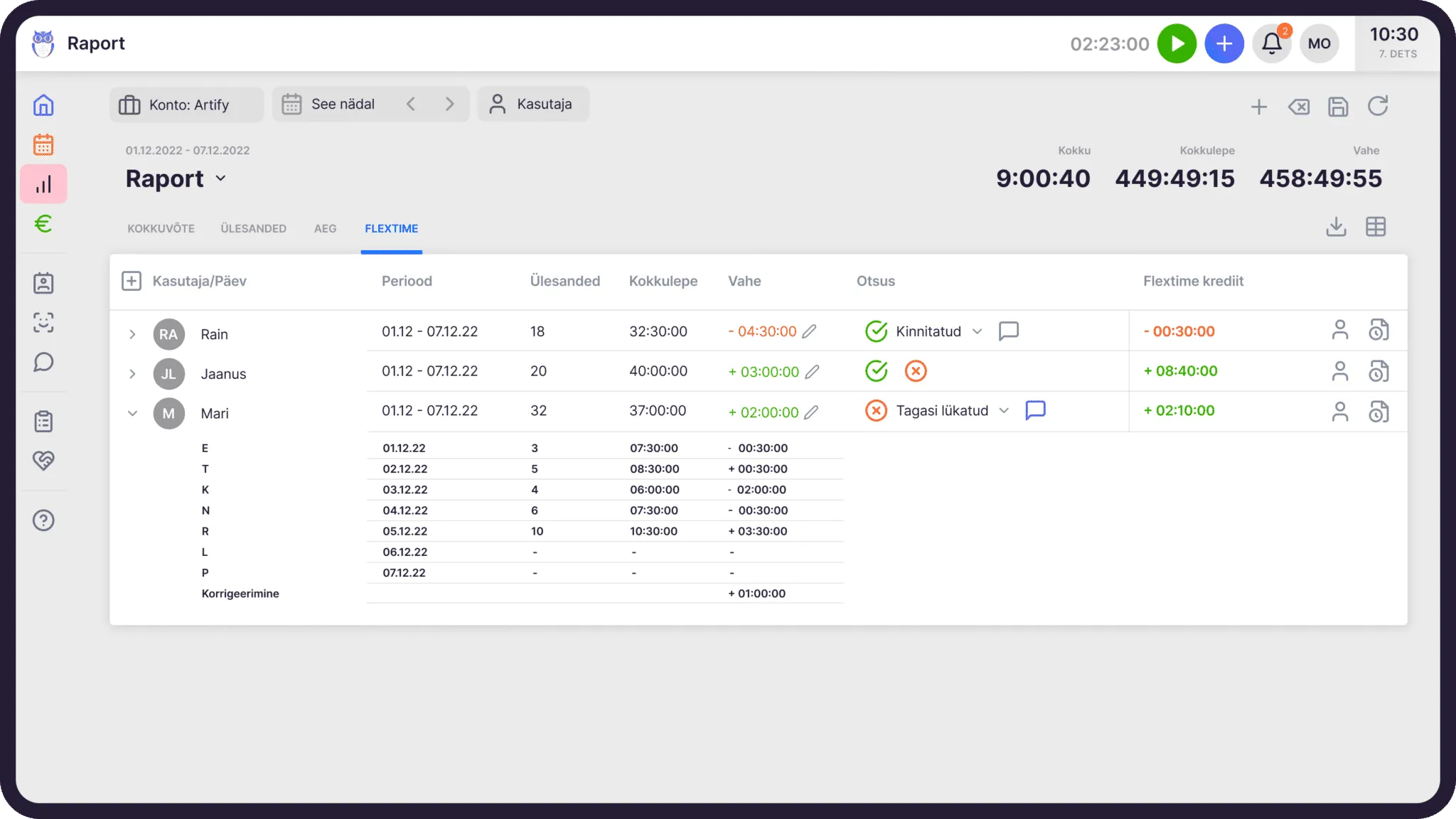Image resolution: width=1456 pixels, height=819 pixels.
Task: Edit Jaanus's +03:00:00 difference with pencil
Action: point(812,372)
